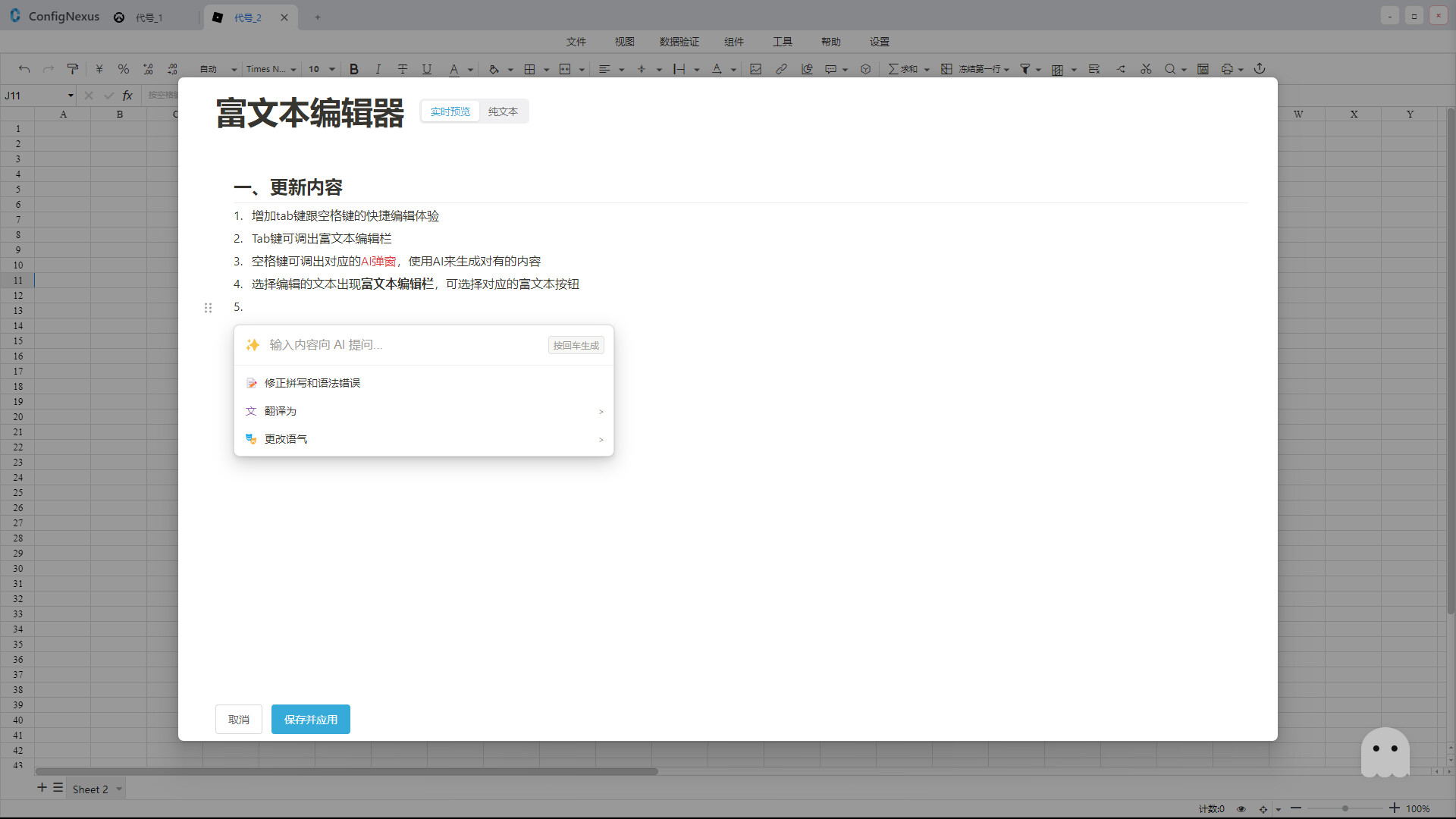Toggle bold formatting

click(x=353, y=69)
